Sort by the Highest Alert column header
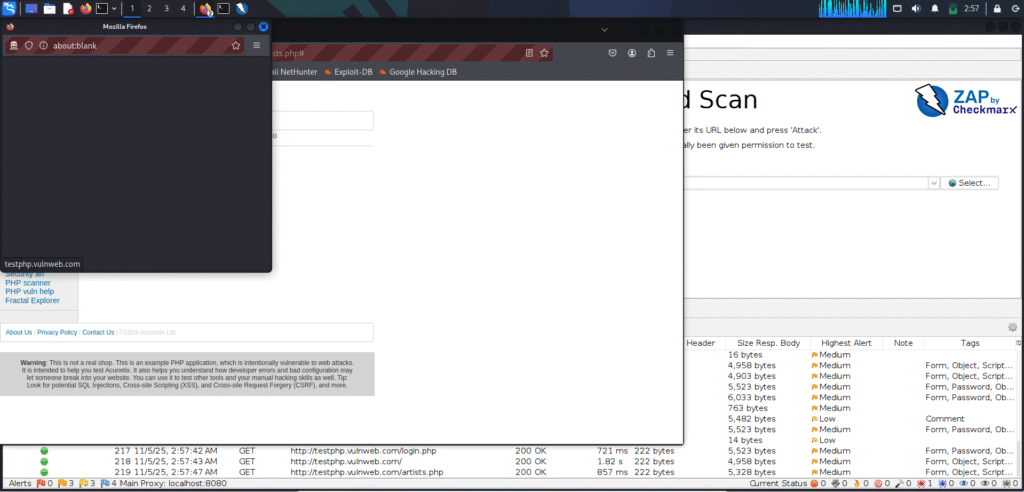Image resolution: width=1024 pixels, height=492 pixels. [846, 343]
